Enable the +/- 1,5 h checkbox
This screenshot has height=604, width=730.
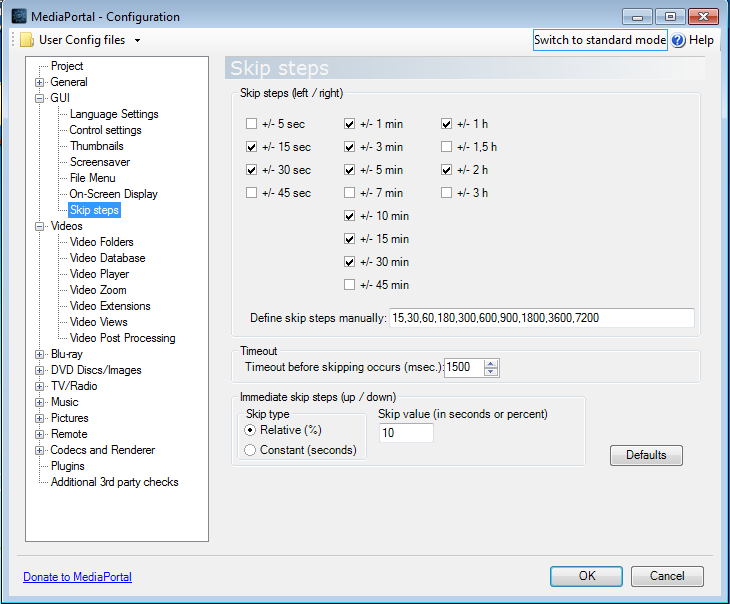coord(446,147)
